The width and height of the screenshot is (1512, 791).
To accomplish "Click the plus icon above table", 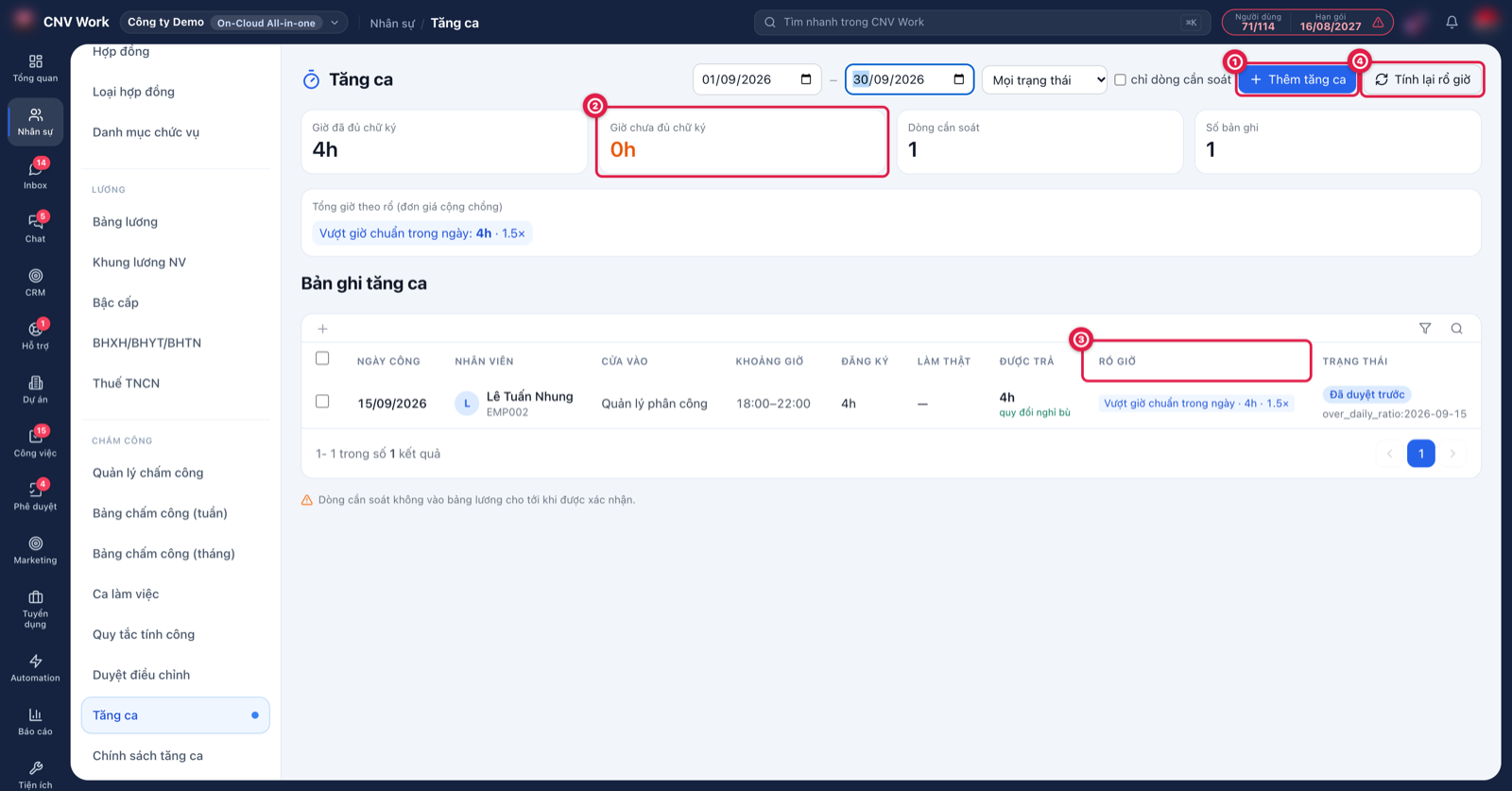I will tap(322, 329).
